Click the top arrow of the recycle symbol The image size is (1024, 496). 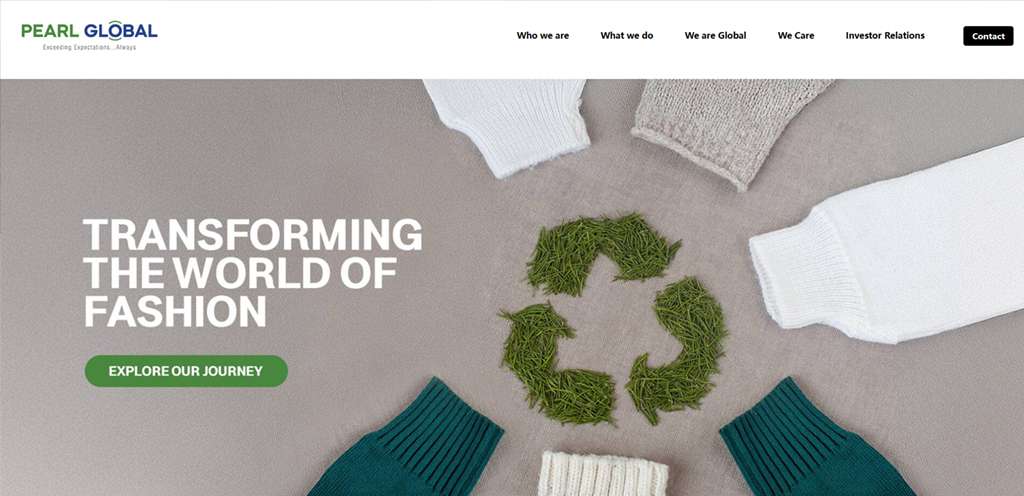click(x=601, y=251)
